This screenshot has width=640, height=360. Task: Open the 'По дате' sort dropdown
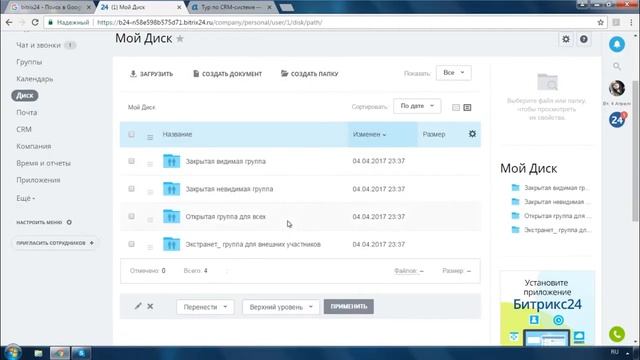tap(417, 106)
